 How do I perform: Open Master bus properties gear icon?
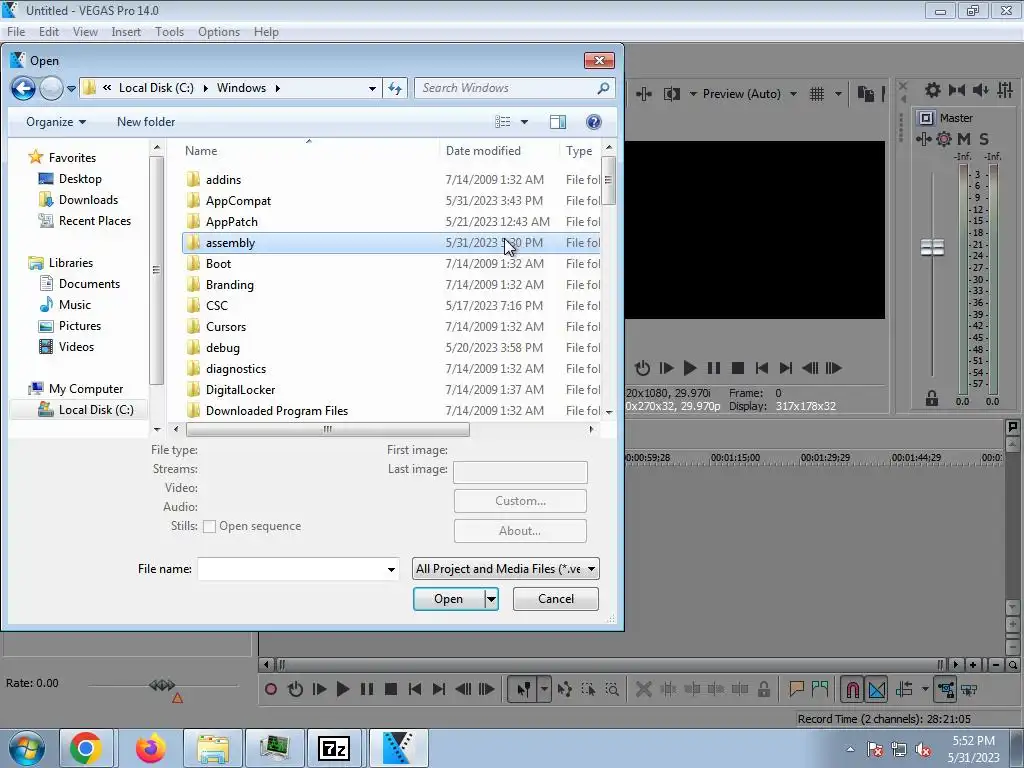(933, 90)
